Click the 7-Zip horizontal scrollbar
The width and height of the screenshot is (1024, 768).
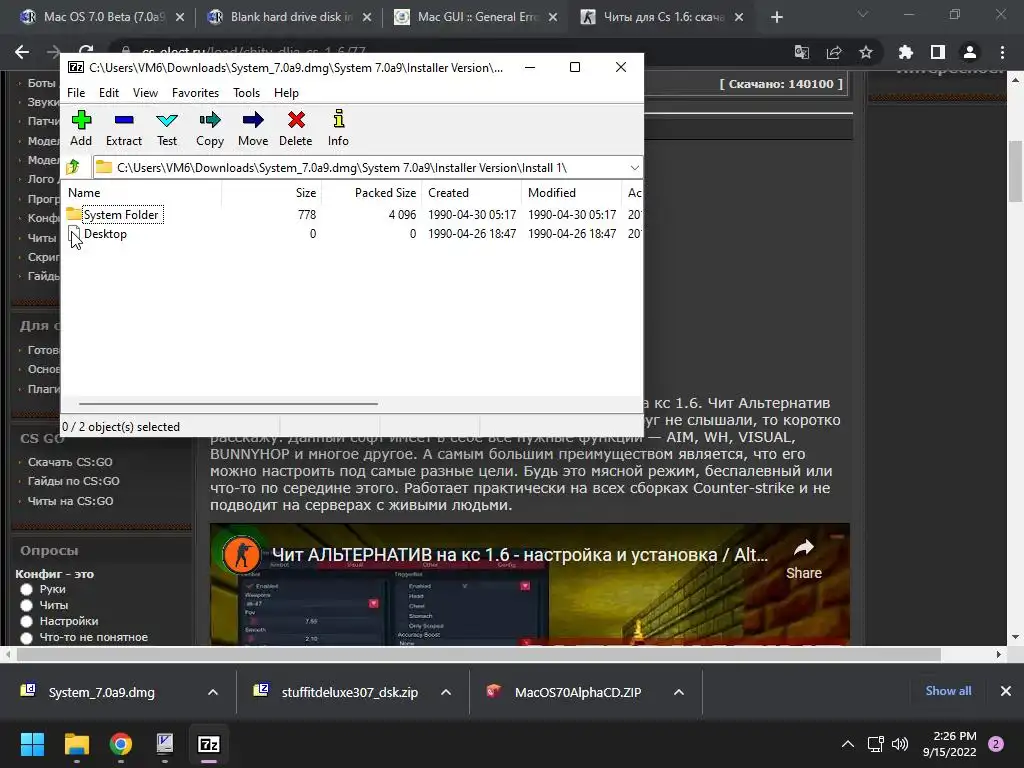tap(228, 404)
